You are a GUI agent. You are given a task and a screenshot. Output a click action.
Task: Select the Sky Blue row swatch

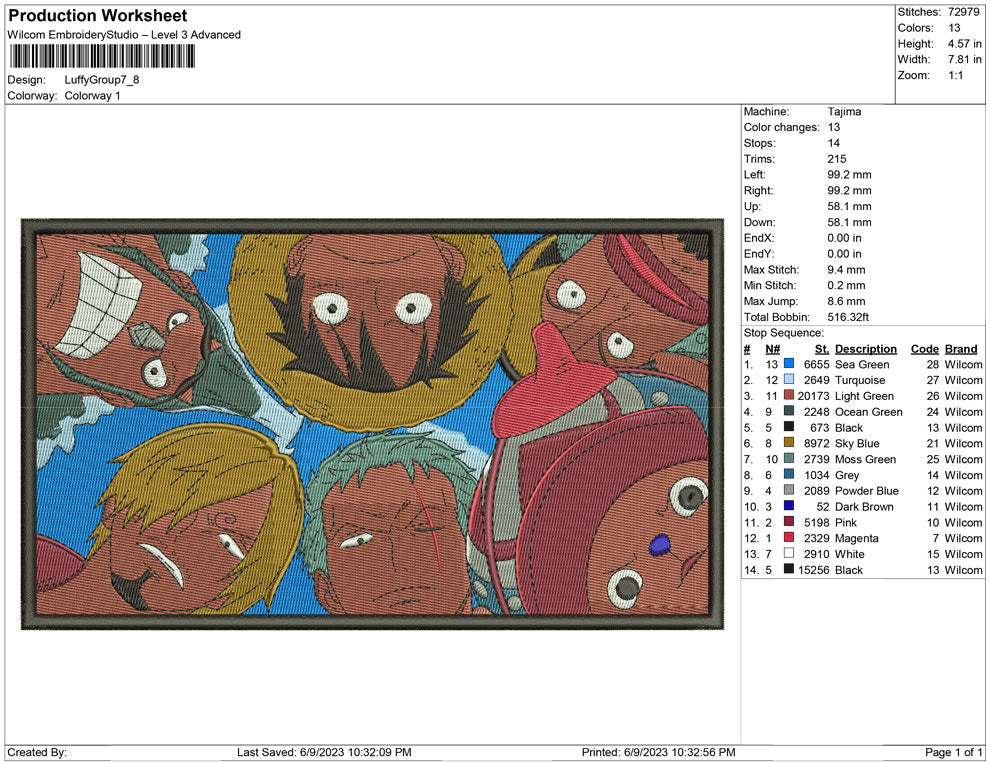point(789,443)
